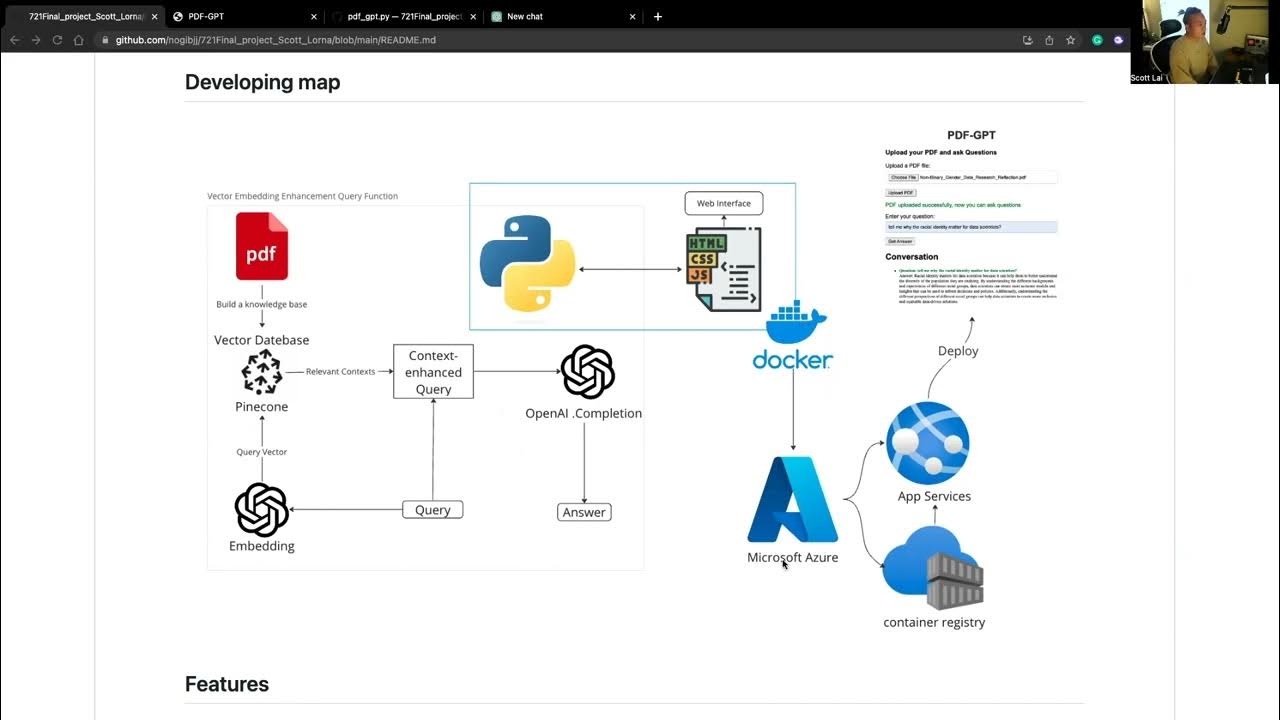1280x720 pixels.
Task: Click 'Vector Embedding Enhancement Query Function' caption
Action: pyautogui.click(x=302, y=196)
